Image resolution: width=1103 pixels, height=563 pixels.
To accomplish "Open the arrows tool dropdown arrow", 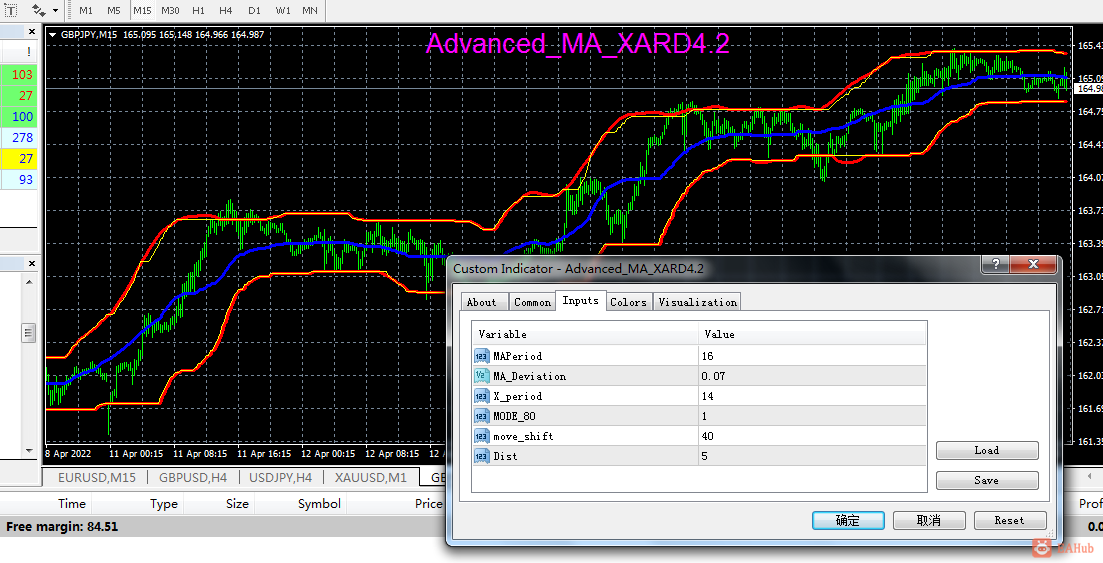I will point(56,11).
